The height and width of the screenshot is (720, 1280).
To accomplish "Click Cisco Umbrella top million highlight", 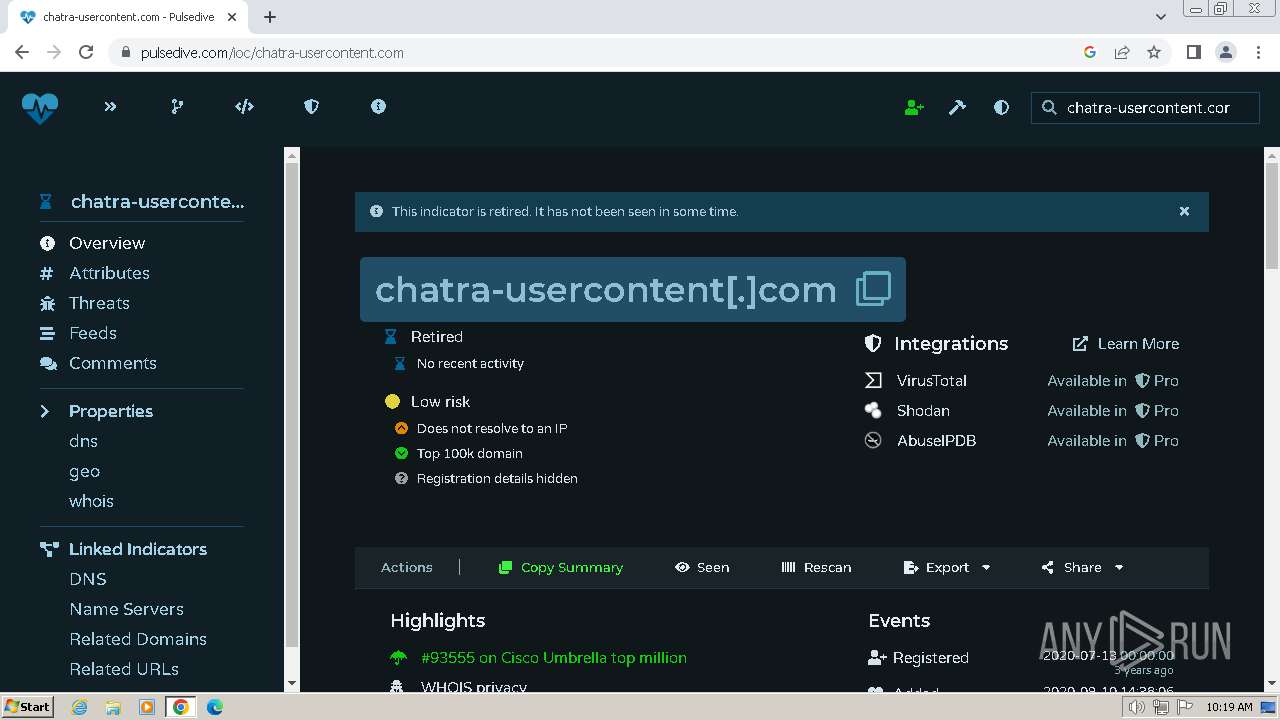I will [554, 658].
